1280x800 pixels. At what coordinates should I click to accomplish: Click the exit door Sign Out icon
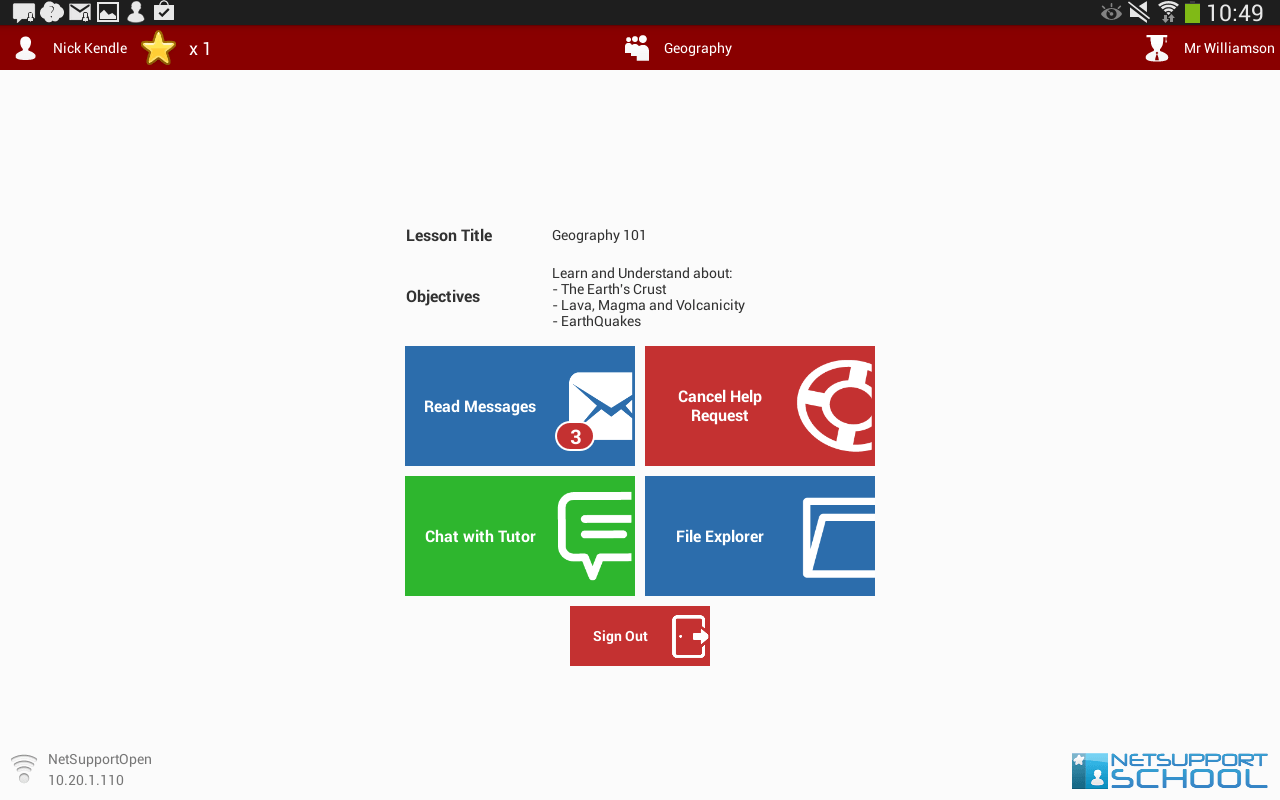(x=690, y=636)
